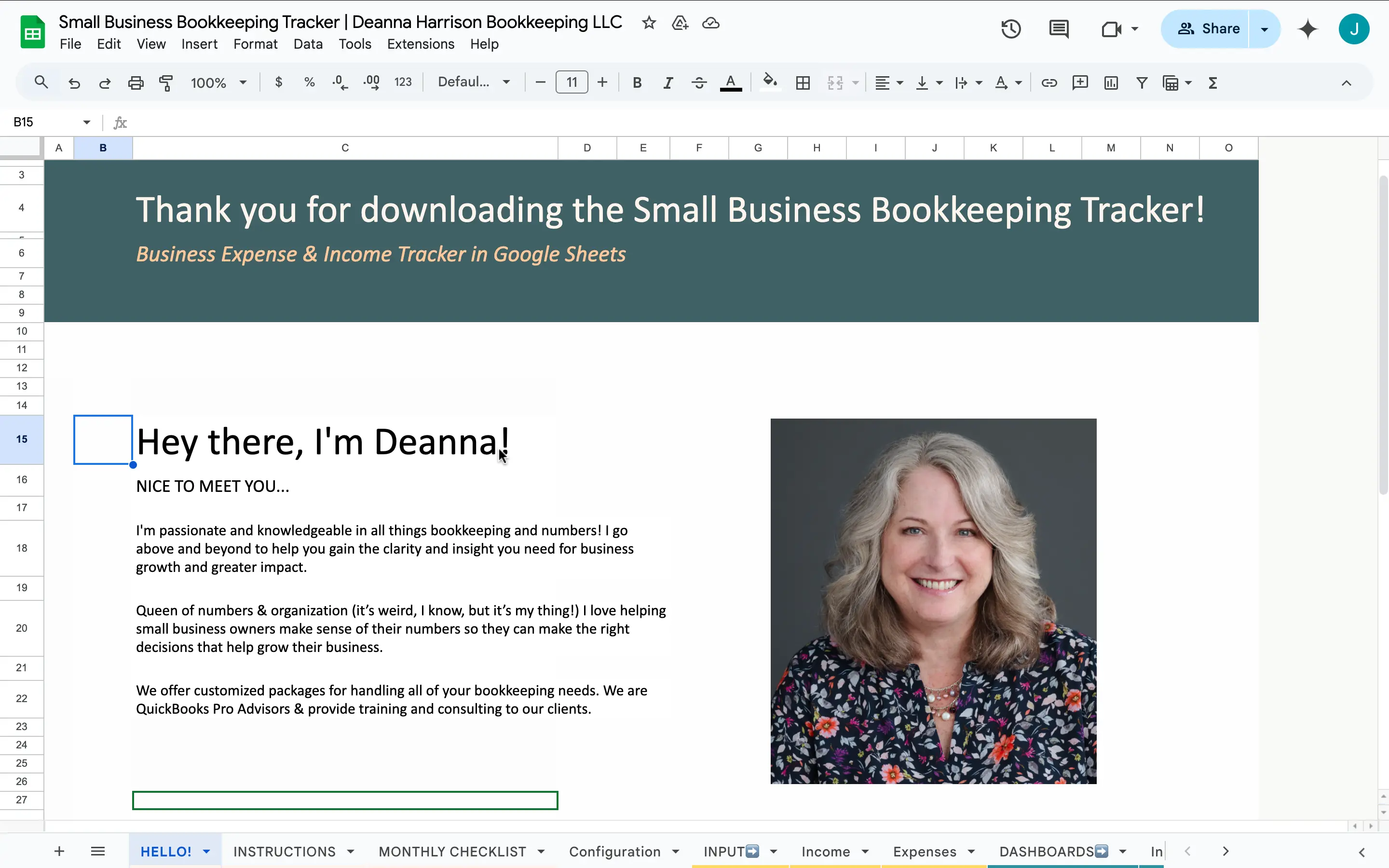Image resolution: width=1389 pixels, height=868 pixels.
Task: Undo the last action
Action: [x=74, y=82]
